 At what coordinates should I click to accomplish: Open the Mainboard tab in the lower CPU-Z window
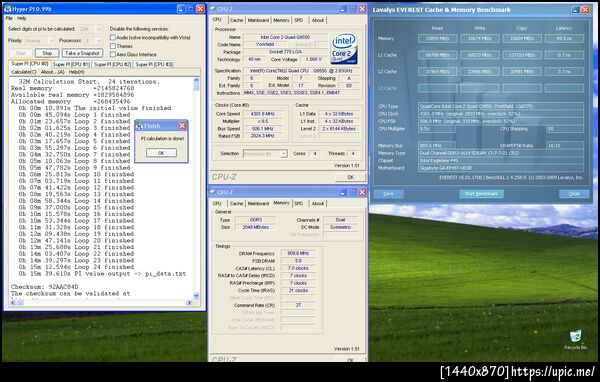(258, 204)
